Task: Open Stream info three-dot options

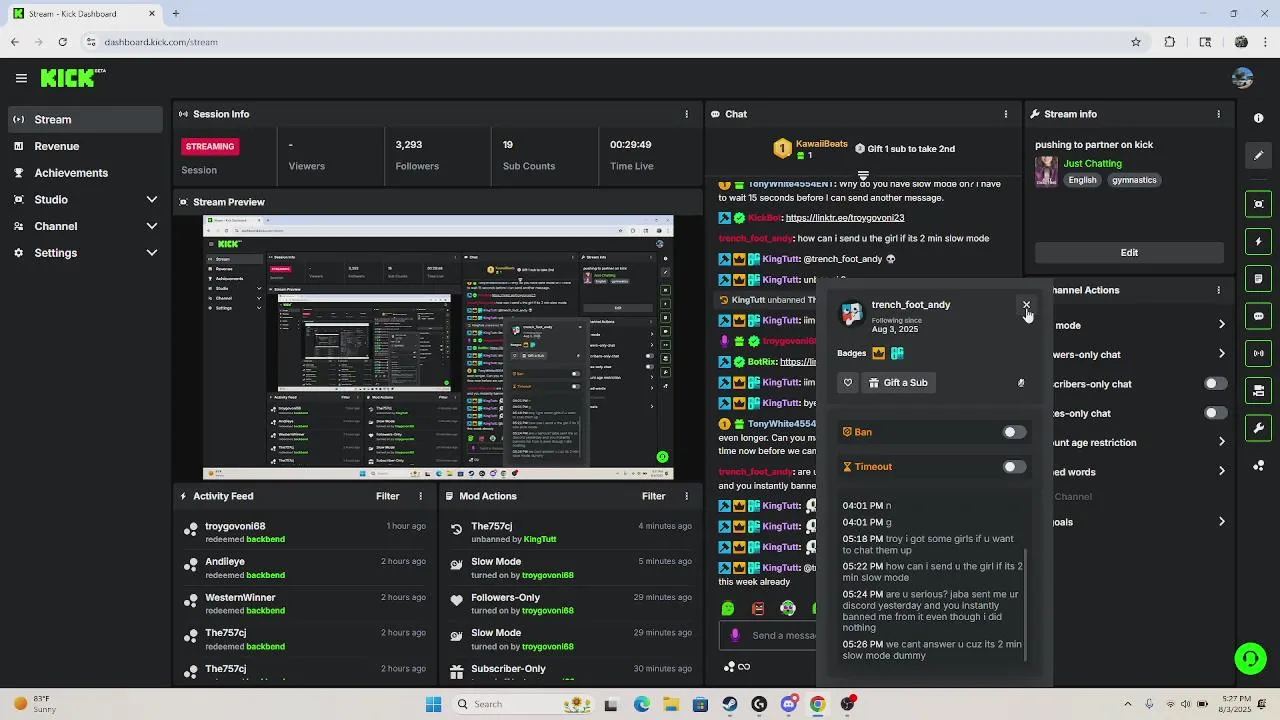Action: pyautogui.click(x=1218, y=114)
